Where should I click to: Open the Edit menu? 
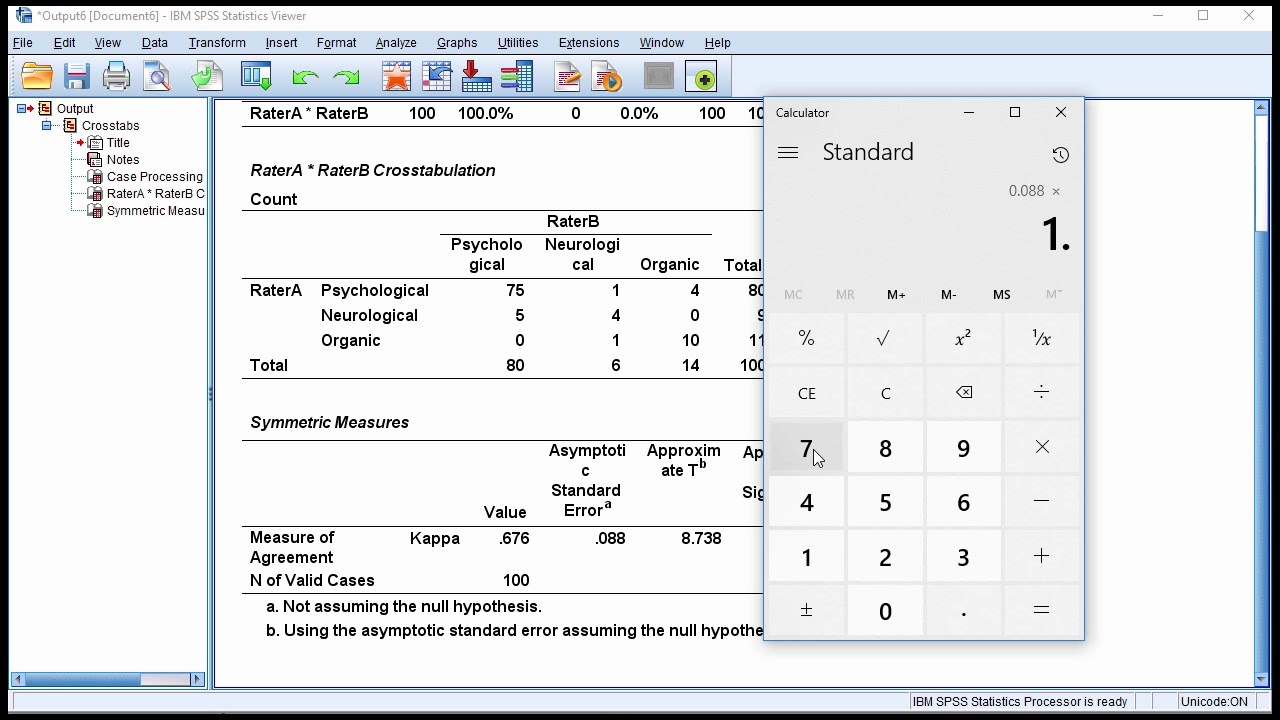(x=64, y=43)
